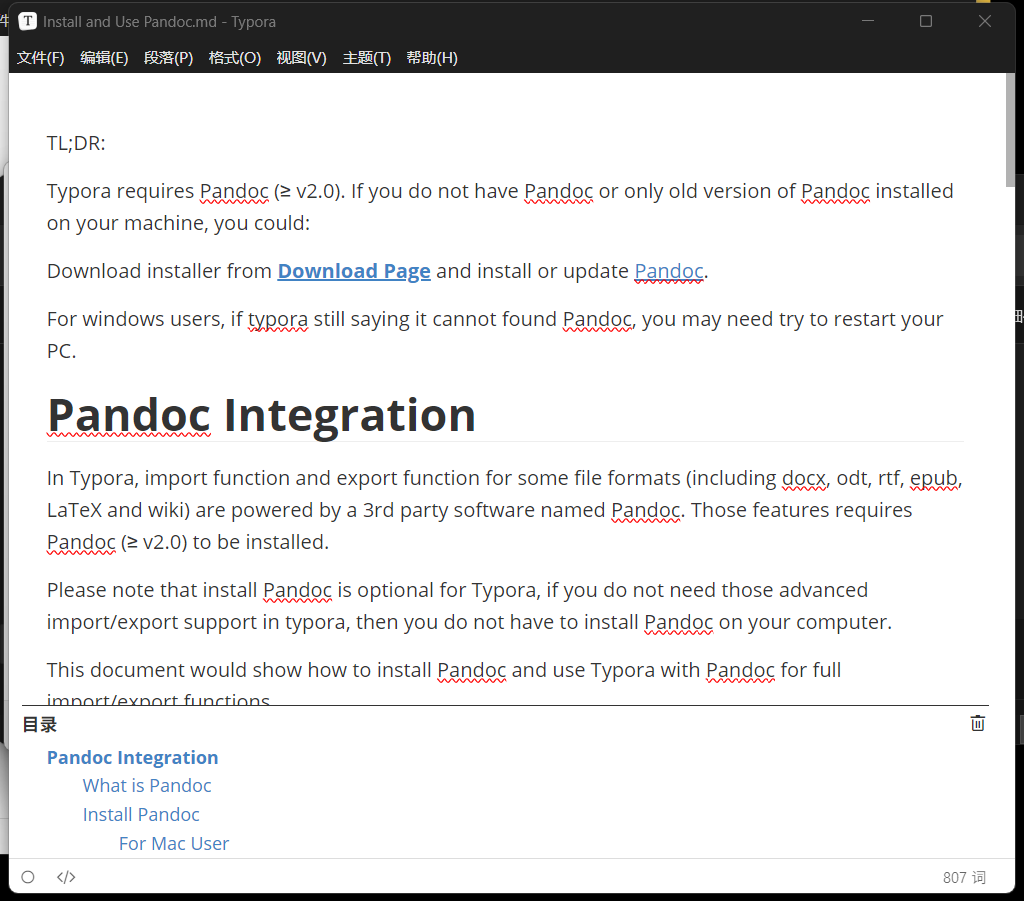The width and height of the screenshot is (1024, 901).
Task: Open source code mode via </> status bar icon
Action: (x=66, y=877)
